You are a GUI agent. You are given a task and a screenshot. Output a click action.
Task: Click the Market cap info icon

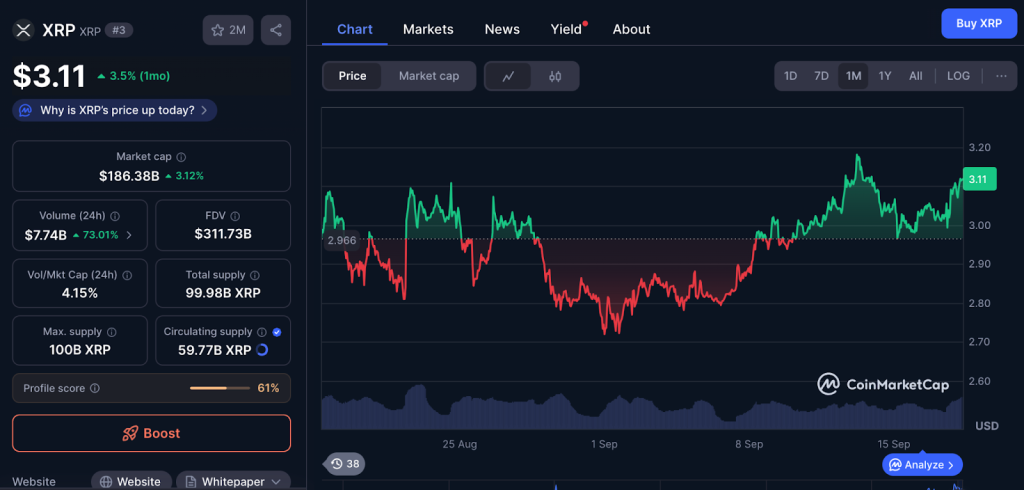[181, 157]
